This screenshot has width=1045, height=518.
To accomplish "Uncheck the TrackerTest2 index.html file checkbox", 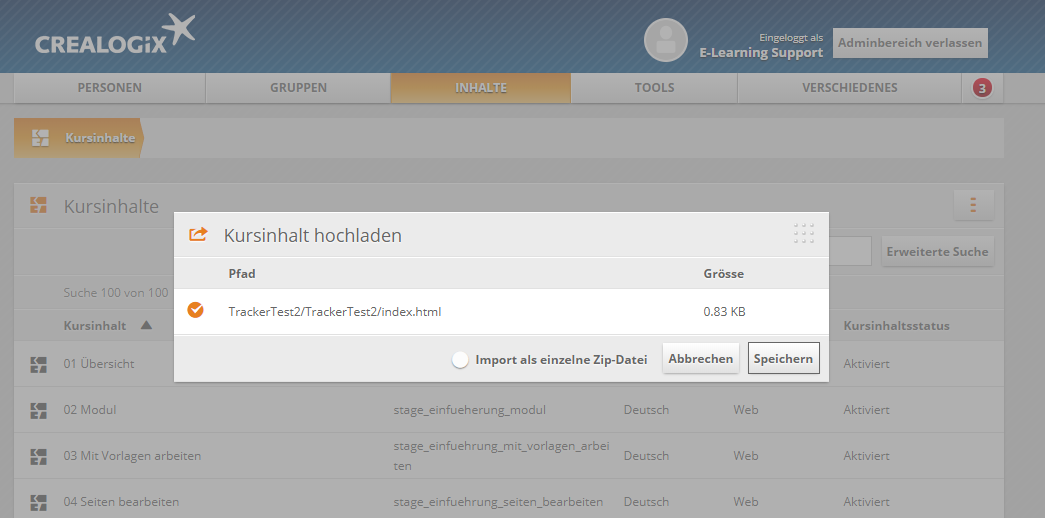I will (x=196, y=311).
